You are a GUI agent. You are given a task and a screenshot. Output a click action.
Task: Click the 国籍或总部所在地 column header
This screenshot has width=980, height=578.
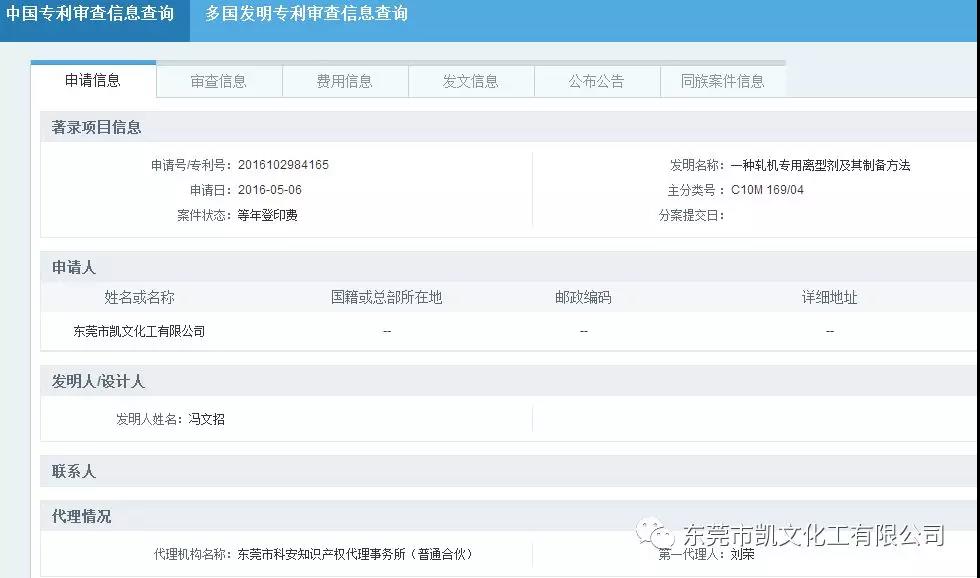point(386,297)
